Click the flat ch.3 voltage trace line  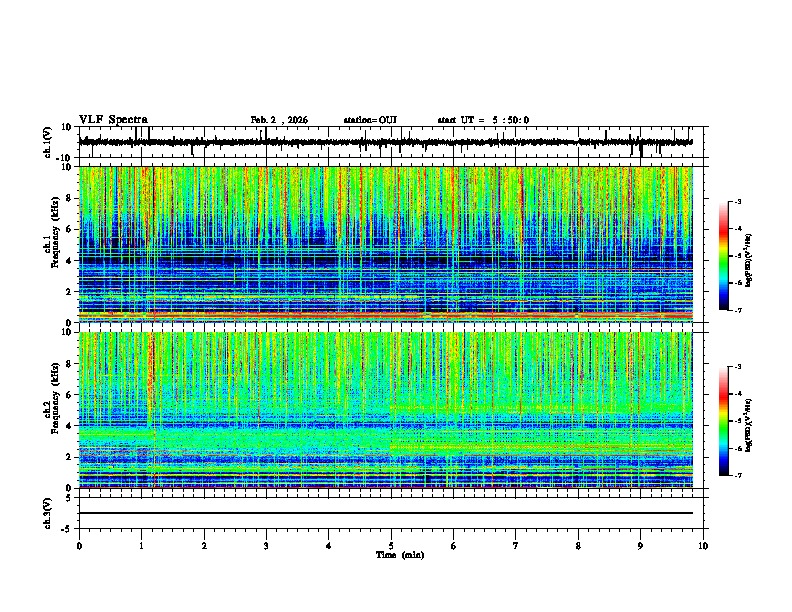[x=386, y=513]
